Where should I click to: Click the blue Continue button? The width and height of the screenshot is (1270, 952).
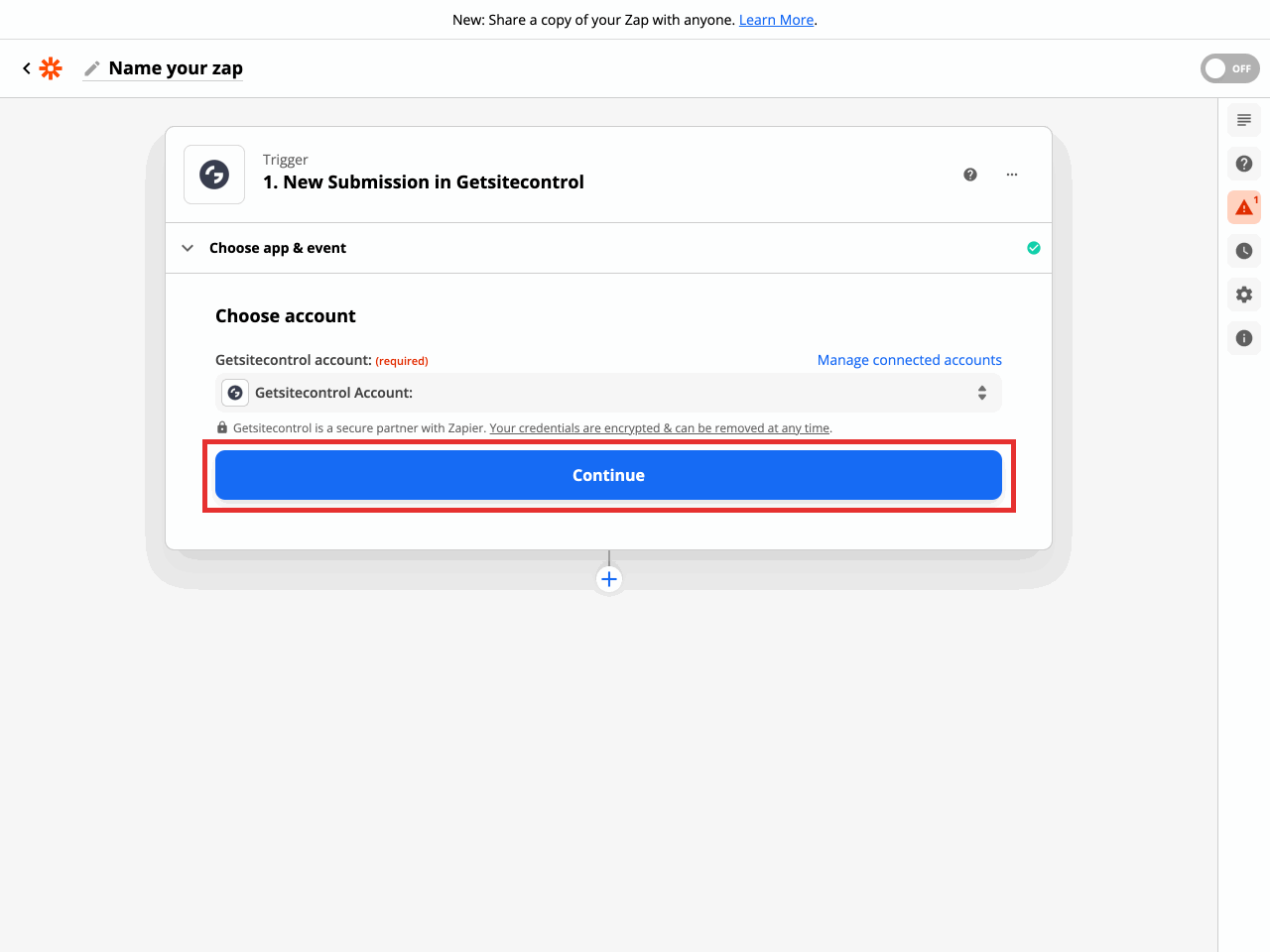pos(608,475)
